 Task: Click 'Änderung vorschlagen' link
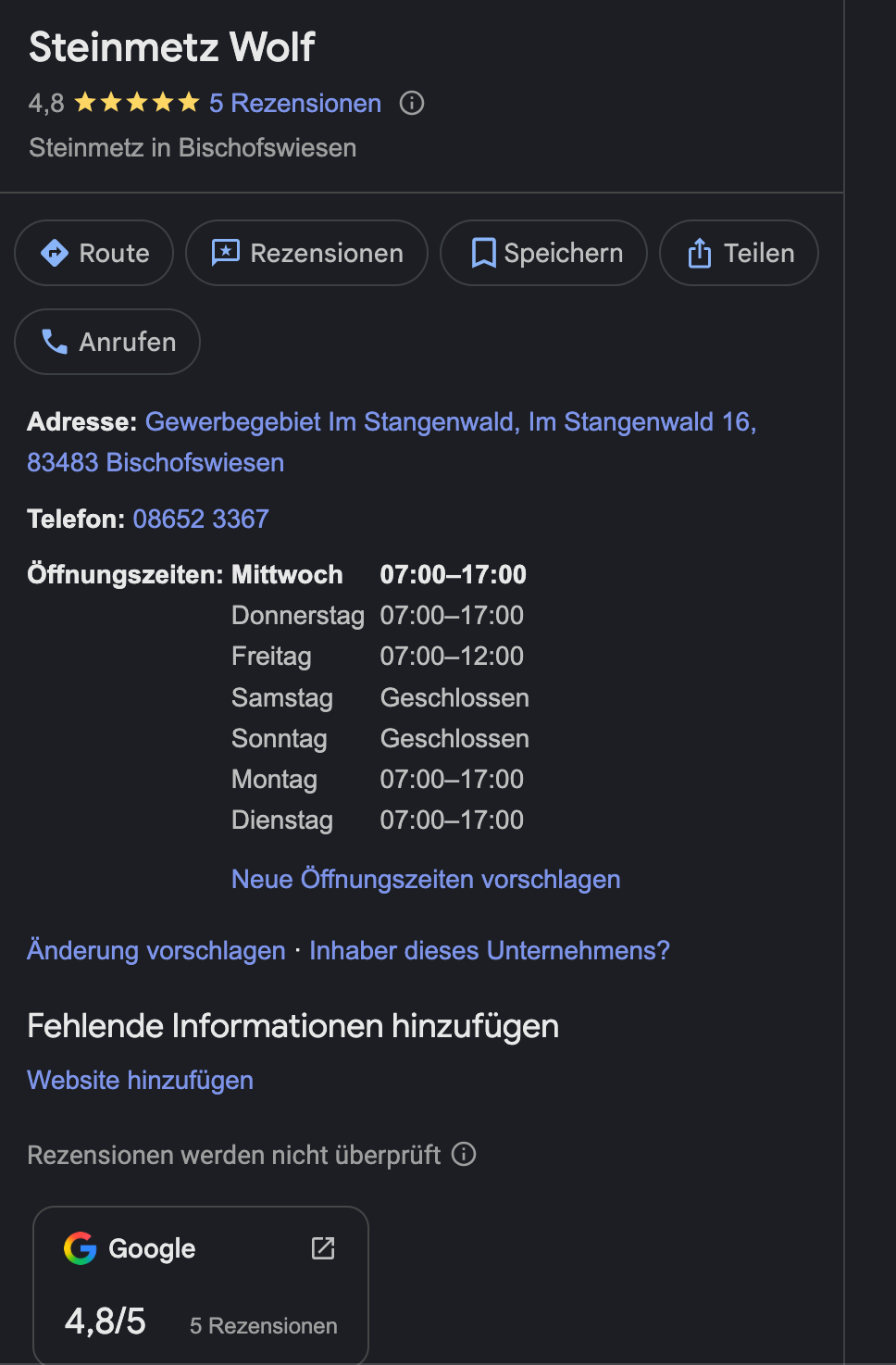click(x=156, y=950)
